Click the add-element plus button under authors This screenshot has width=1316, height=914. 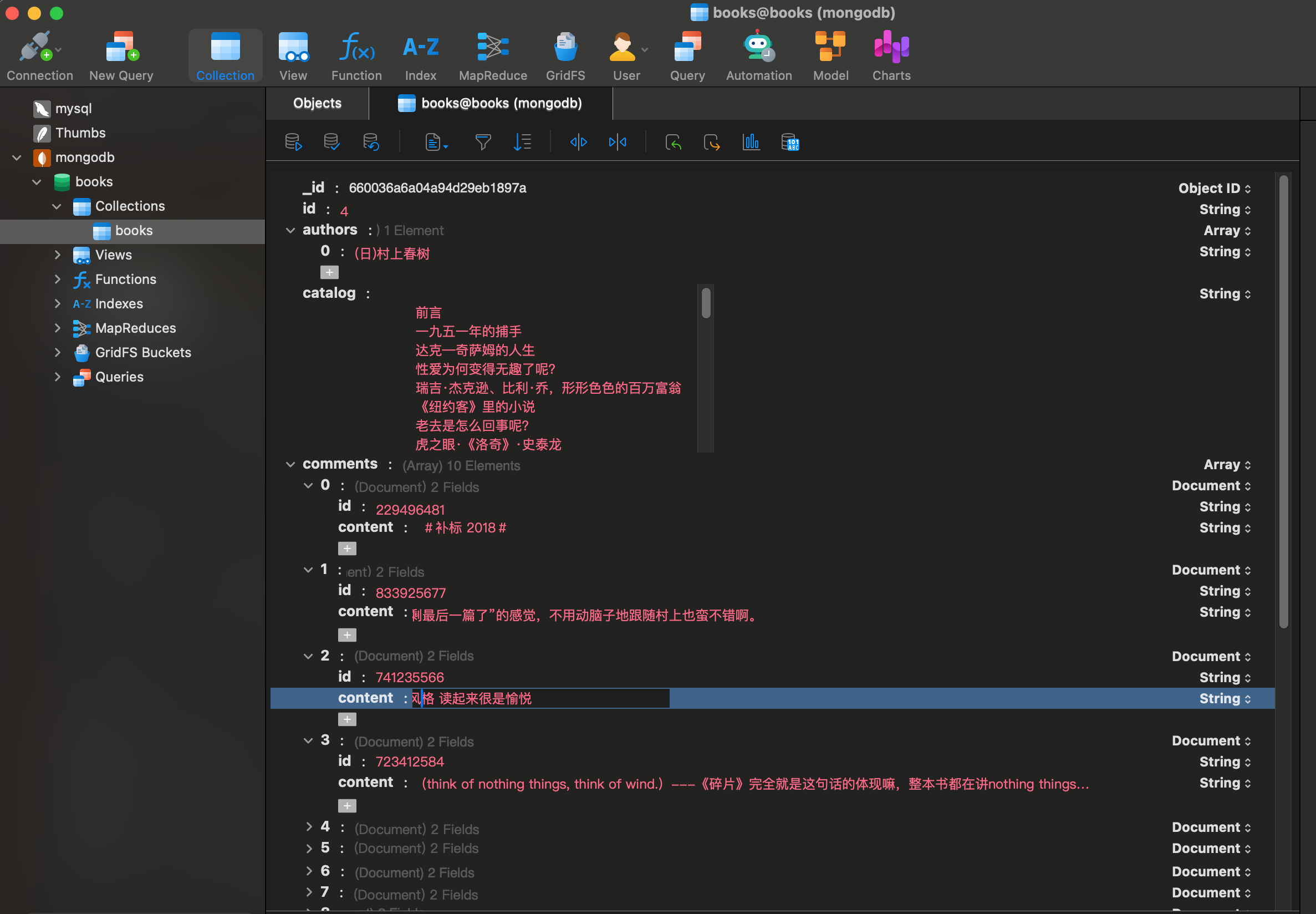click(x=329, y=273)
